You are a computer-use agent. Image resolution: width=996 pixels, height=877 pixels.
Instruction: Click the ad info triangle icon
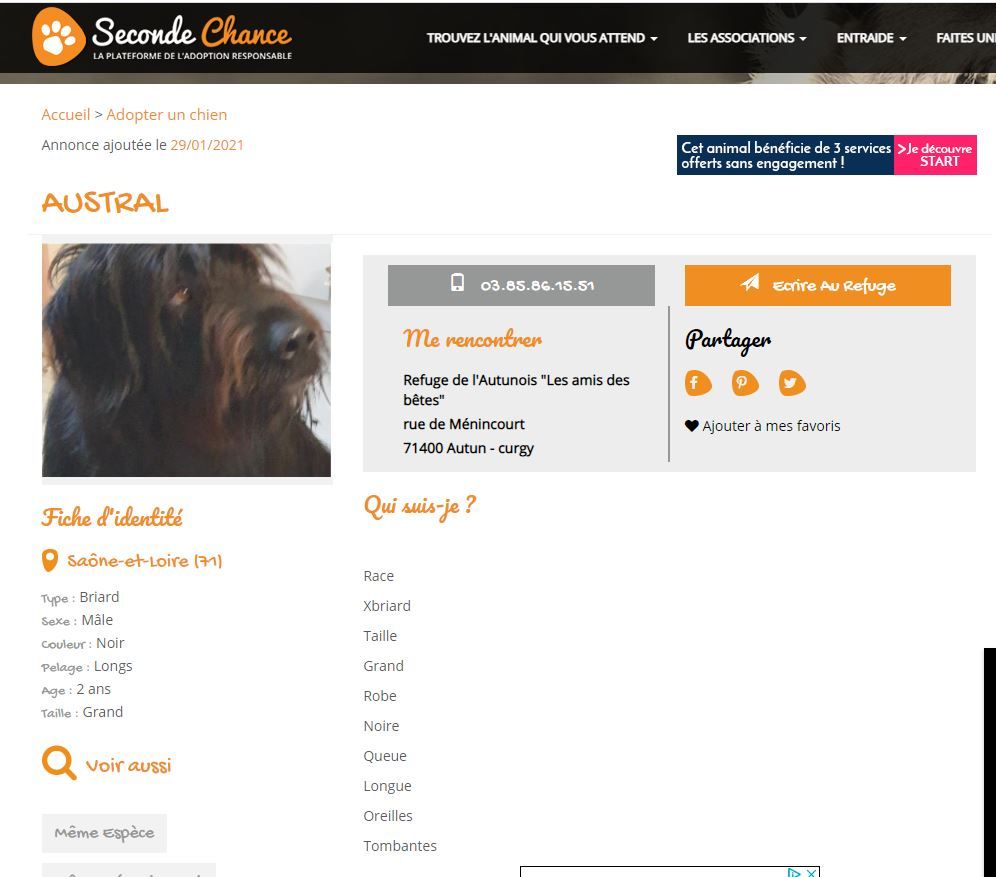pyautogui.click(x=795, y=872)
